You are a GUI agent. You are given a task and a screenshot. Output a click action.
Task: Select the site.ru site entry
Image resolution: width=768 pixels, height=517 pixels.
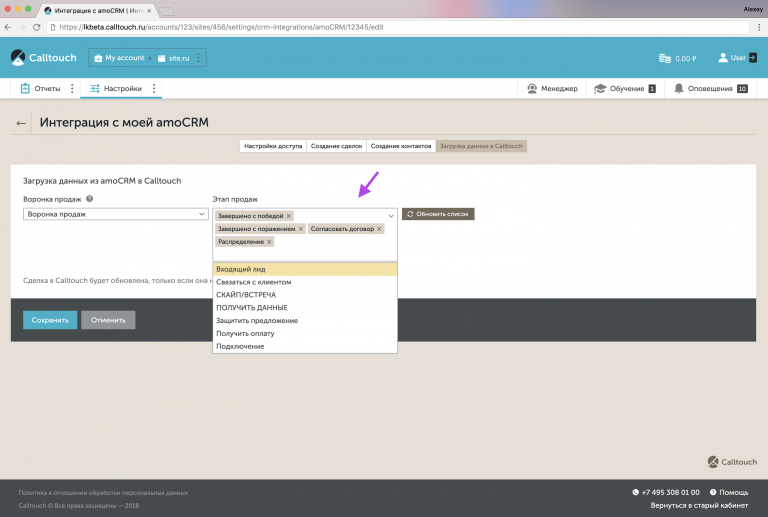pos(173,58)
